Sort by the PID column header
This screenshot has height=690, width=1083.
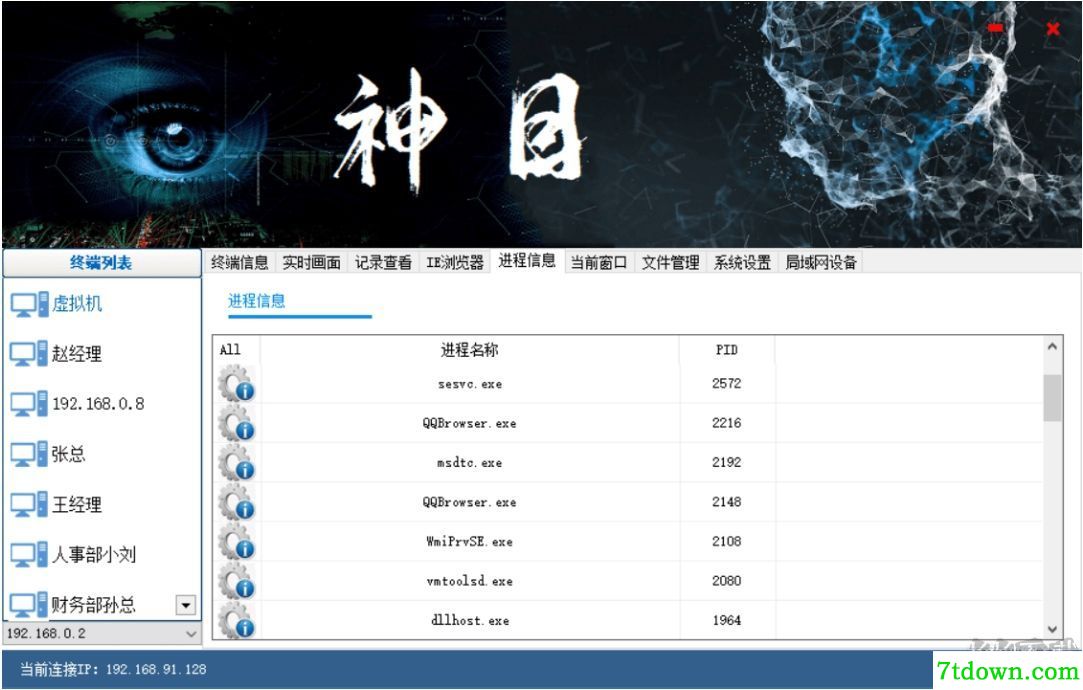pos(727,350)
